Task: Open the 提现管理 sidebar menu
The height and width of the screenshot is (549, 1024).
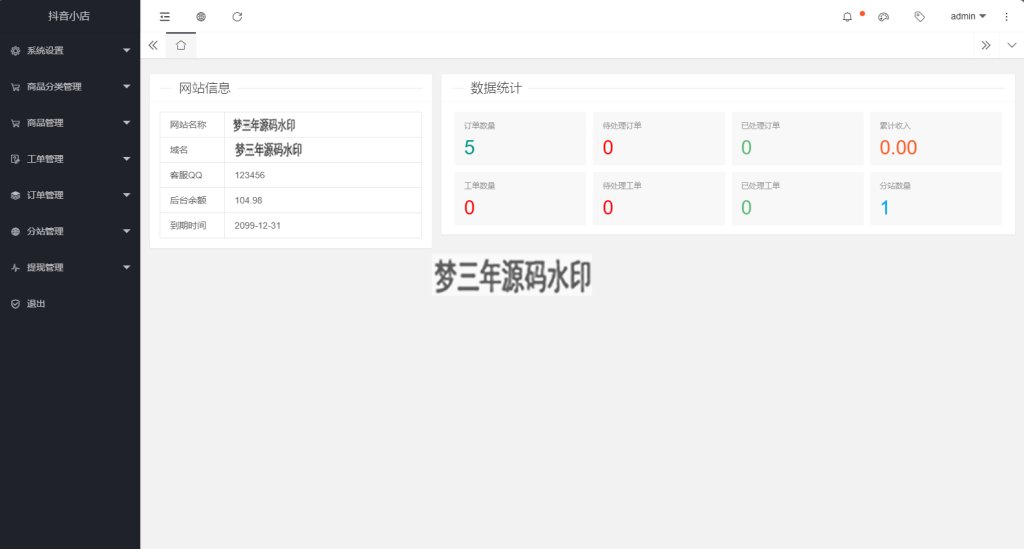Action: click(70, 268)
